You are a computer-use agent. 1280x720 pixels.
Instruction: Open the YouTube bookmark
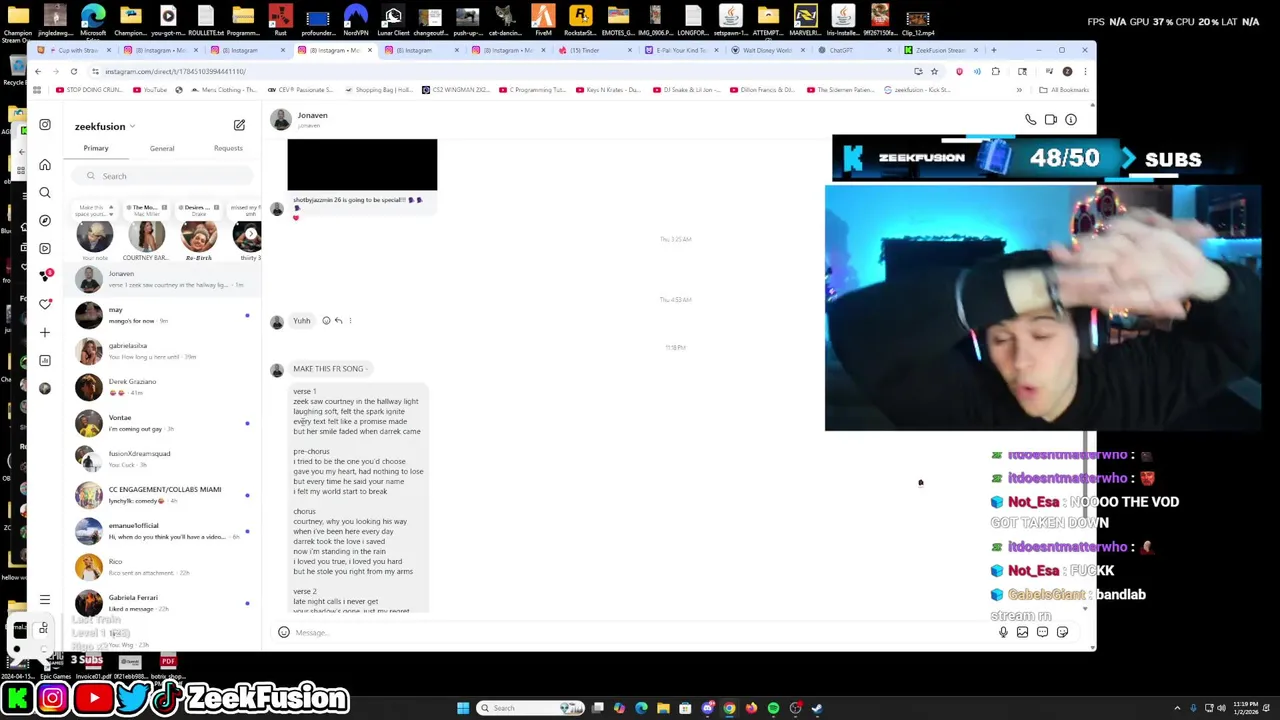click(151, 90)
